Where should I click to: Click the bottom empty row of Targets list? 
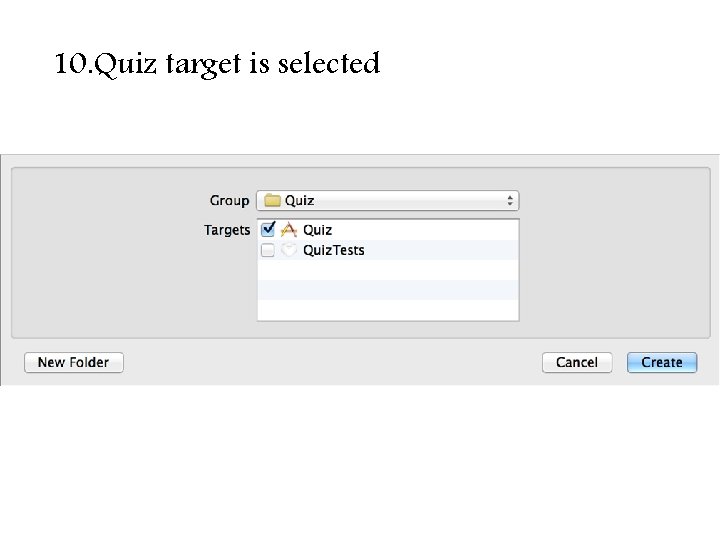388,311
